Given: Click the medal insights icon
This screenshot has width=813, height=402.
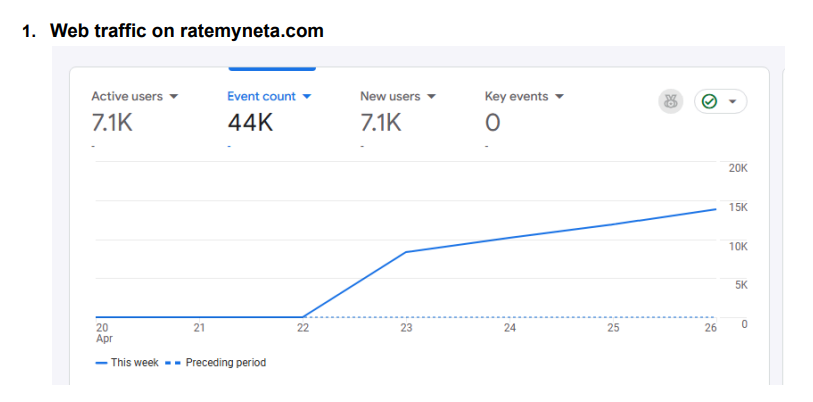Looking at the screenshot, I should [x=670, y=102].
